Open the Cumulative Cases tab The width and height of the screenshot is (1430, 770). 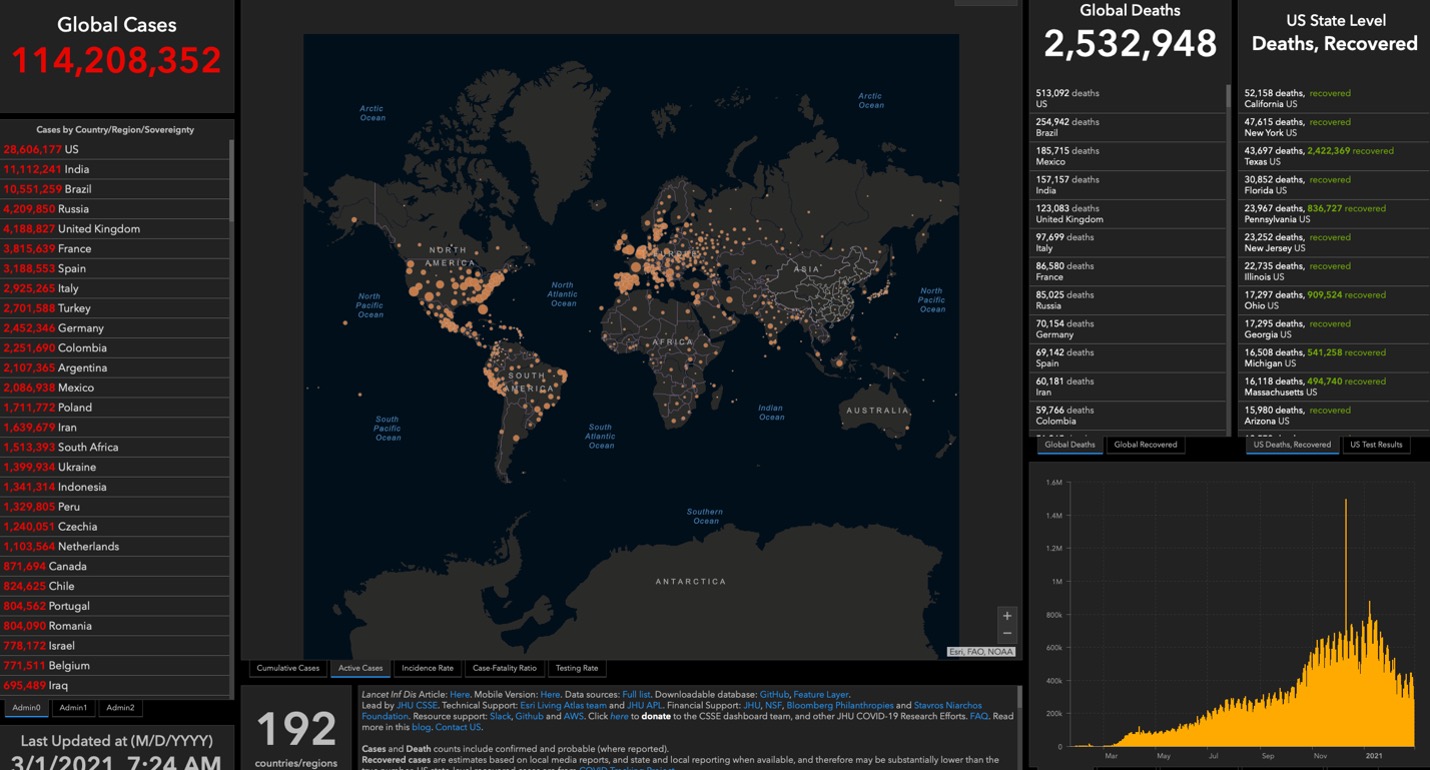[287, 668]
